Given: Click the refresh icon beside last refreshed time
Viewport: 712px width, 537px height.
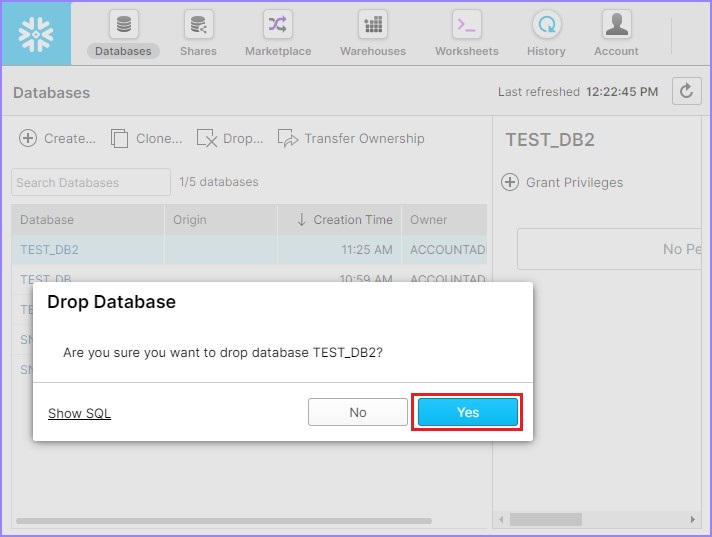Looking at the screenshot, I should point(687,91).
